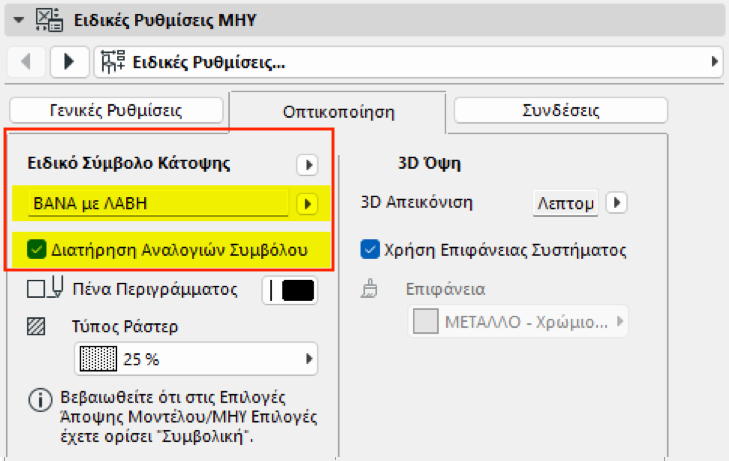Go to previous settings page arrow
The height and width of the screenshot is (461, 729).
(27, 62)
